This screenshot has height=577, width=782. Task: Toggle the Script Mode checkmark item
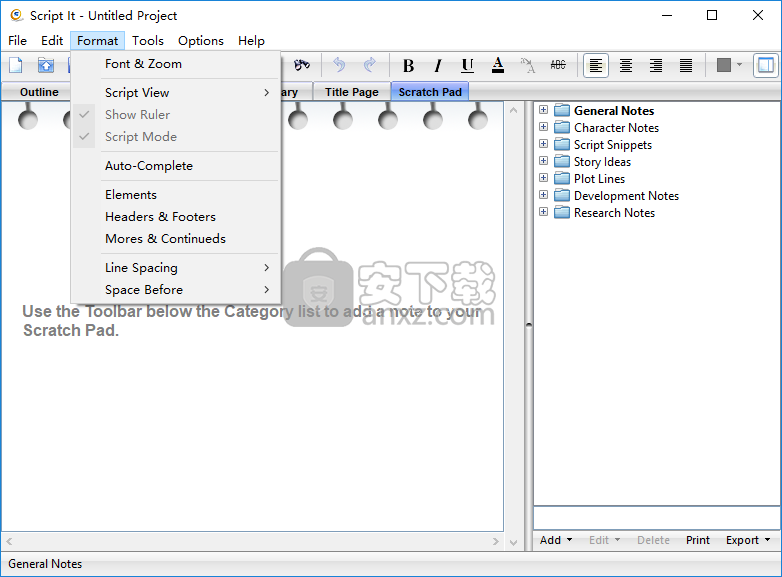tap(177, 137)
